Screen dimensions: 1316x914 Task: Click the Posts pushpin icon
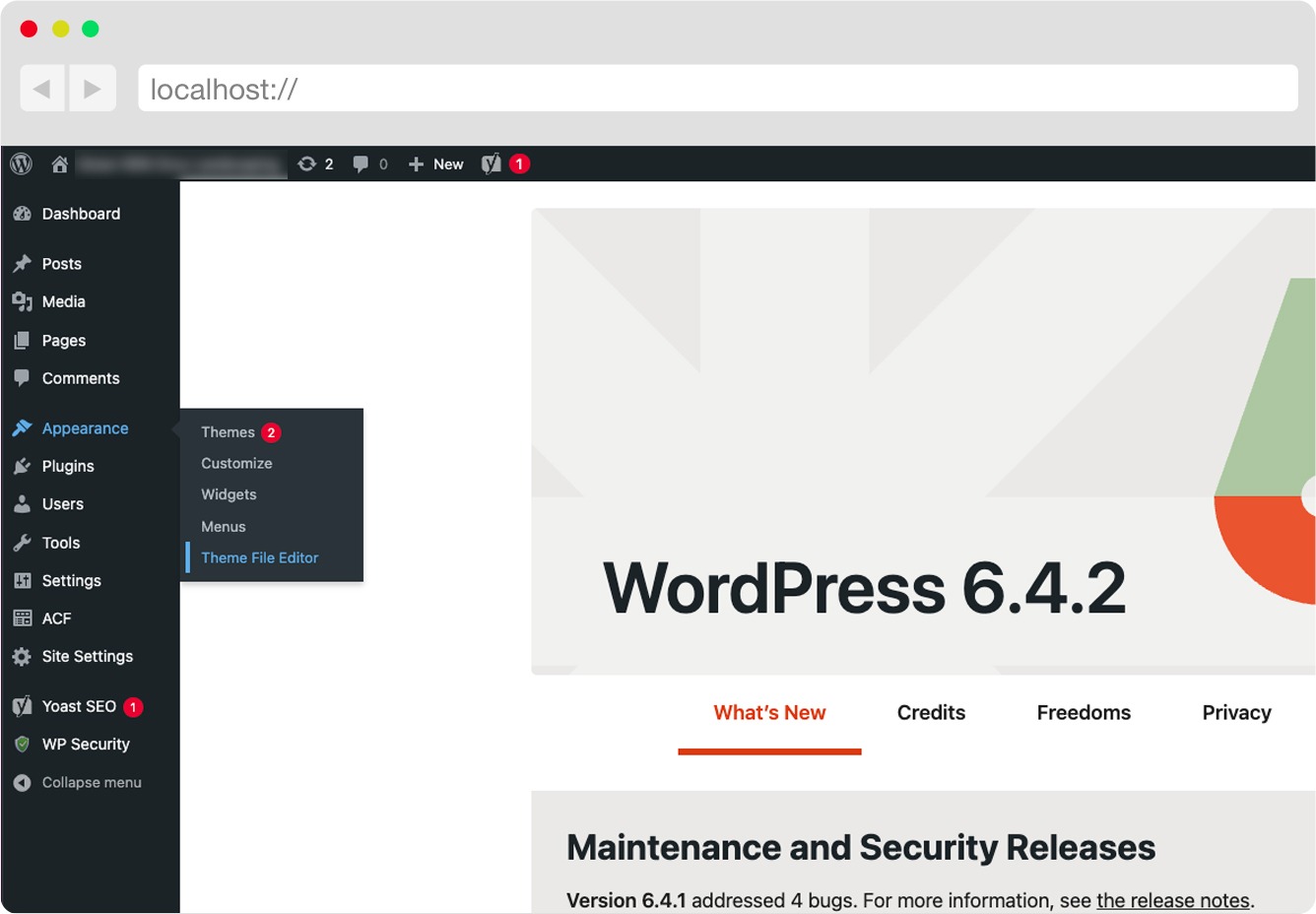click(22, 264)
